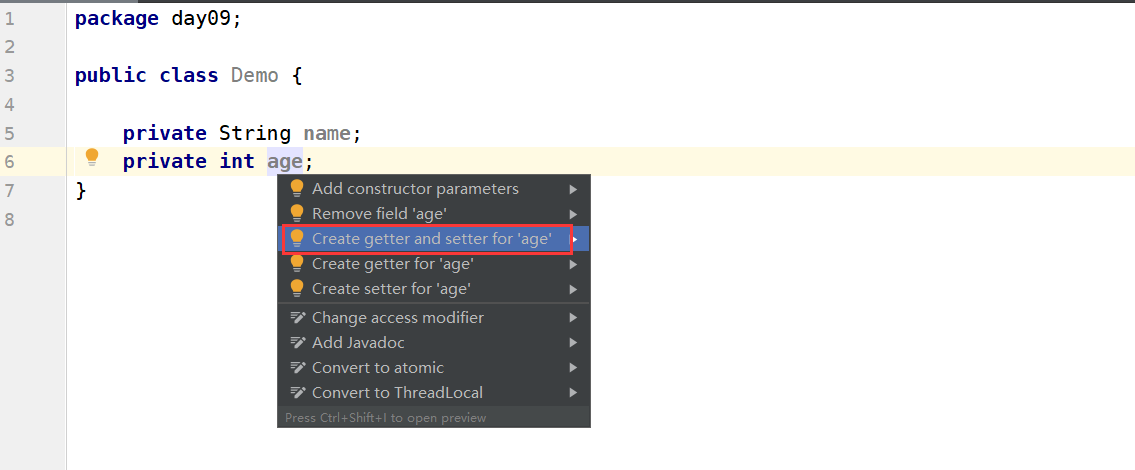Image resolution: width=1135 pixels, height=470 pixels.
Task: Click the bulb icon beside Add constructor parameters
Action: (x=297, y=188)
